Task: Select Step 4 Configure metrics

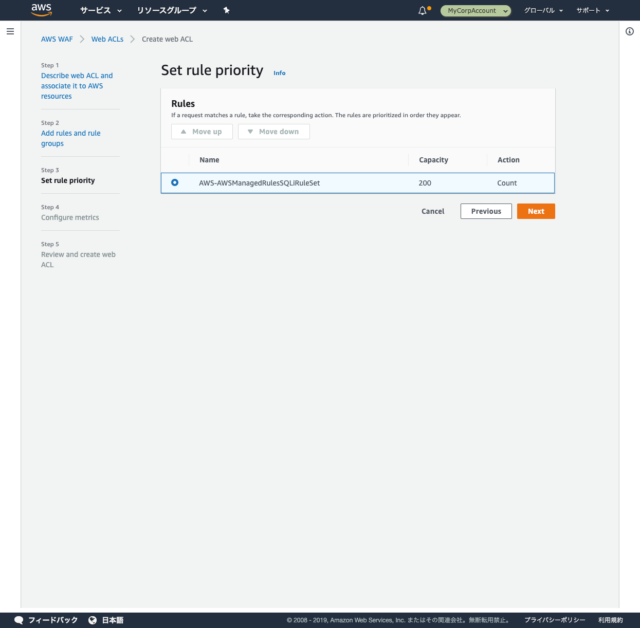Action: click(70, 217)
